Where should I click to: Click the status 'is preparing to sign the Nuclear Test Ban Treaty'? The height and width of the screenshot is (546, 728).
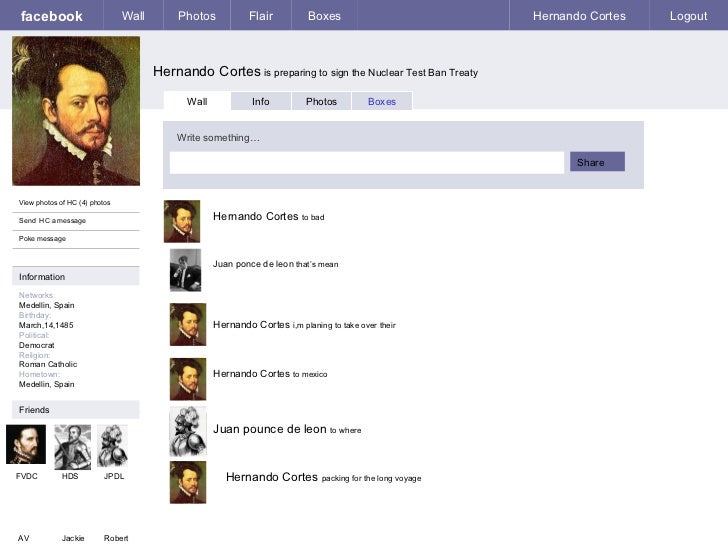[371, 72]
